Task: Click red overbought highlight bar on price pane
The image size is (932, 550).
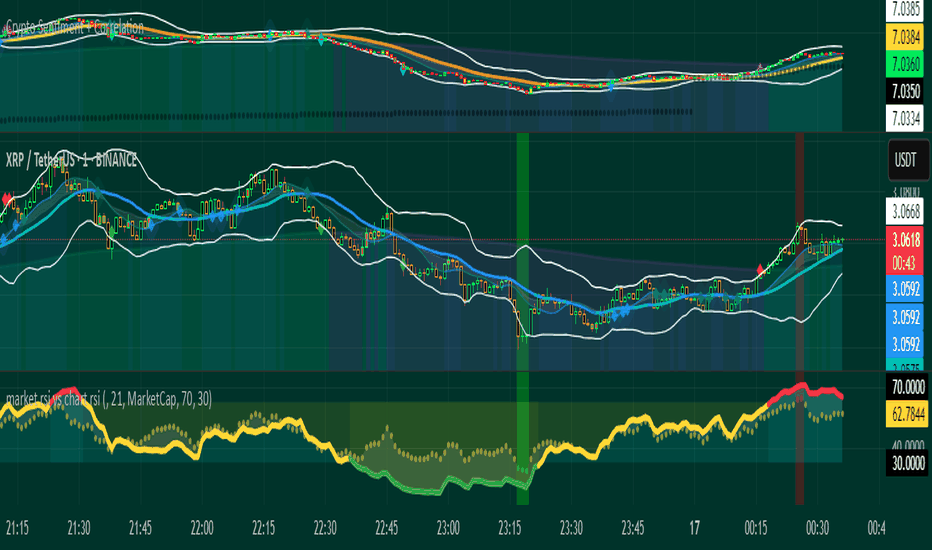Action: (x=799, y=250)
